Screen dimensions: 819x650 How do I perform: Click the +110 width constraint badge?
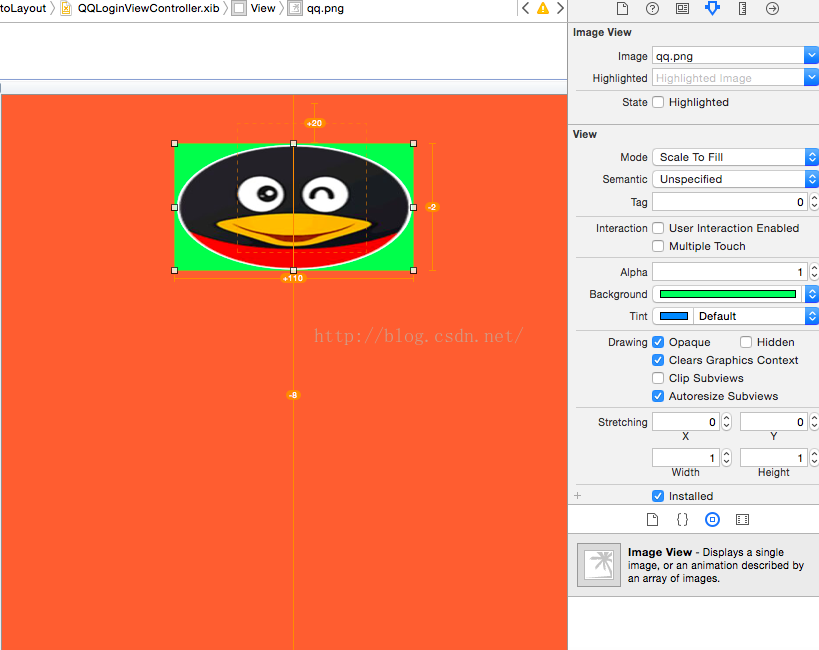tap(293, 278)
